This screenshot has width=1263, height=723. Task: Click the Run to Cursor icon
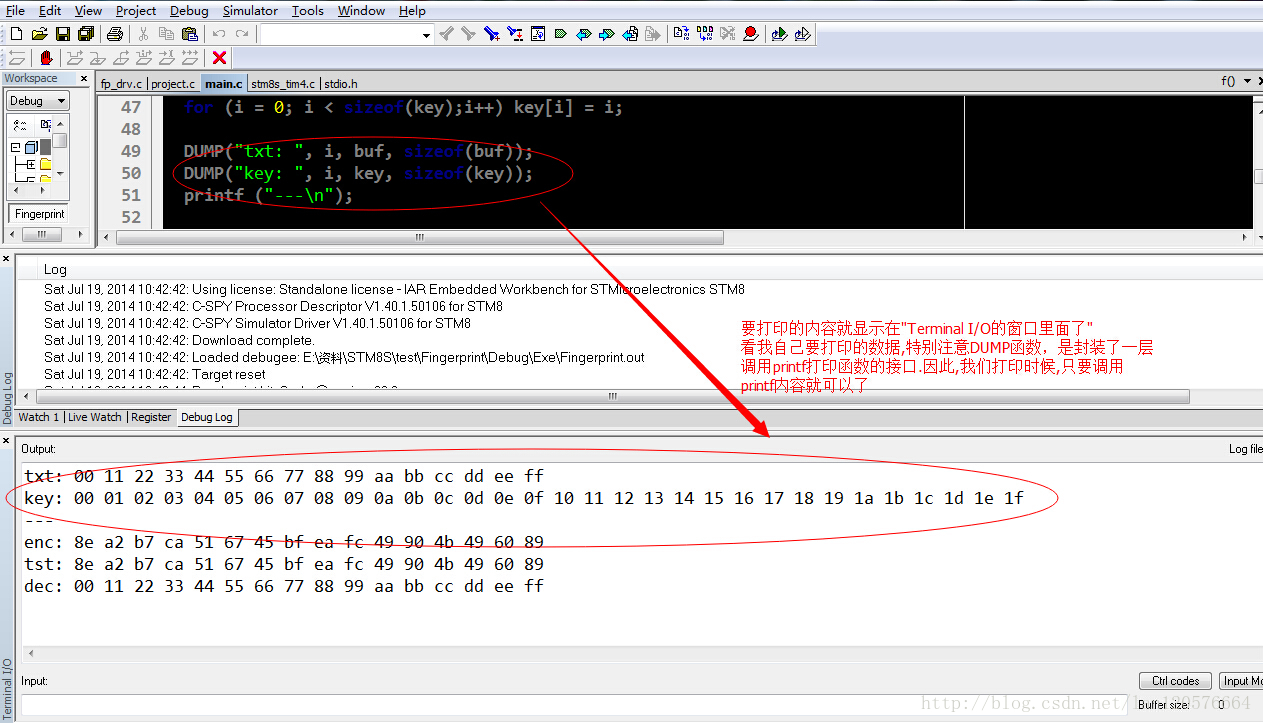[x=167, y=58]
